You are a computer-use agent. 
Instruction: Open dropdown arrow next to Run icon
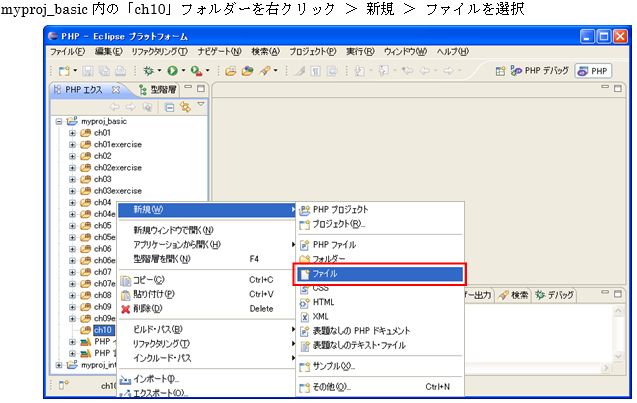tap(181, 72)
